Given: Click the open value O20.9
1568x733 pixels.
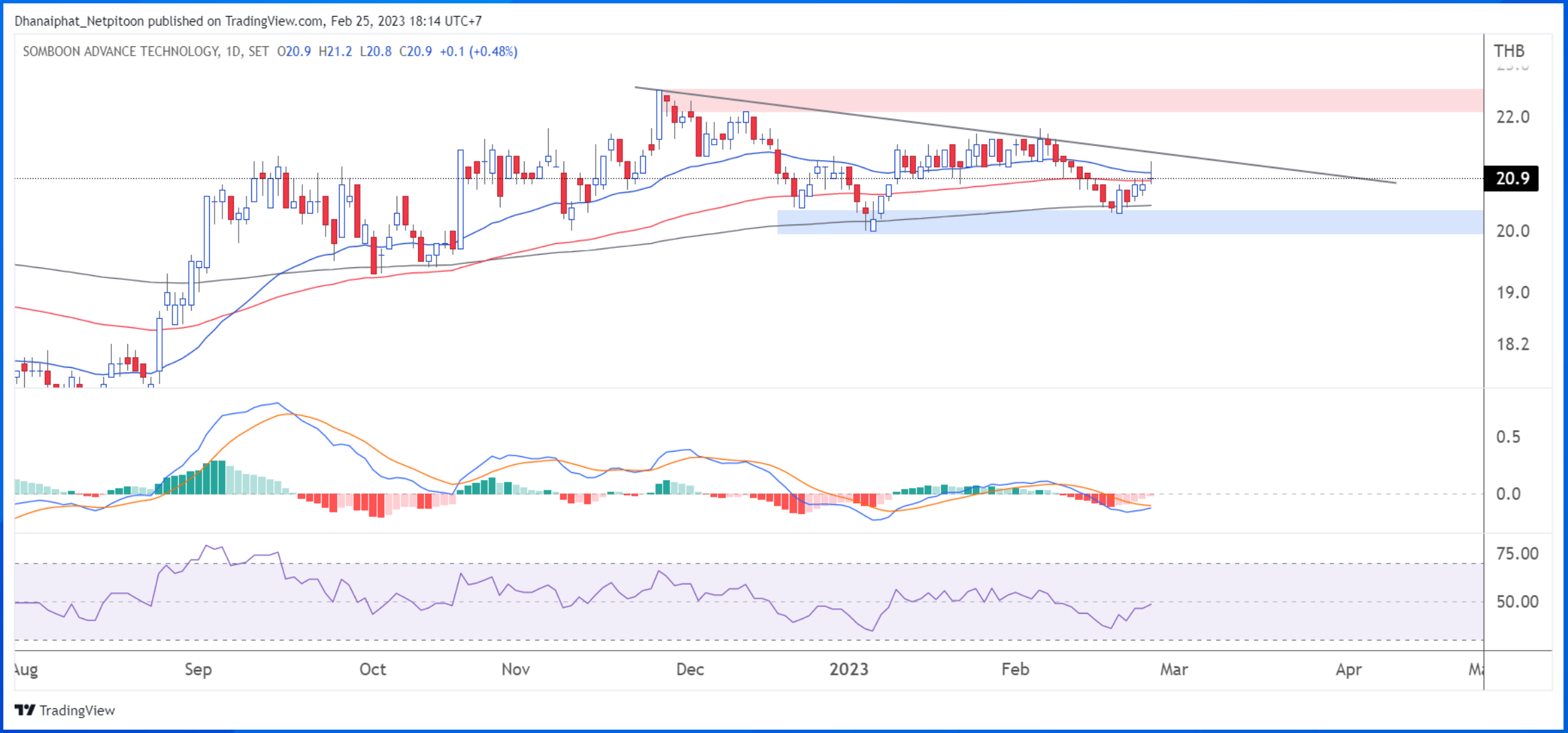Looking at the screenshot, I should point(294,52).
